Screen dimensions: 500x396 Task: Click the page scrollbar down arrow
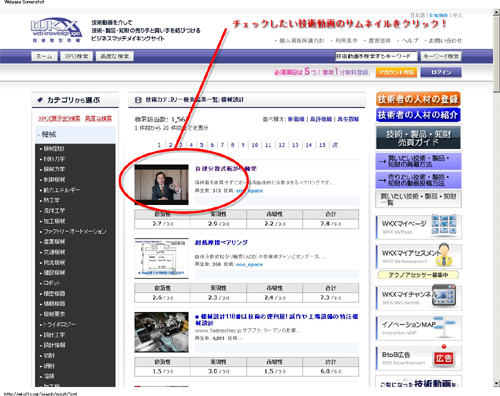click(497, 383)
